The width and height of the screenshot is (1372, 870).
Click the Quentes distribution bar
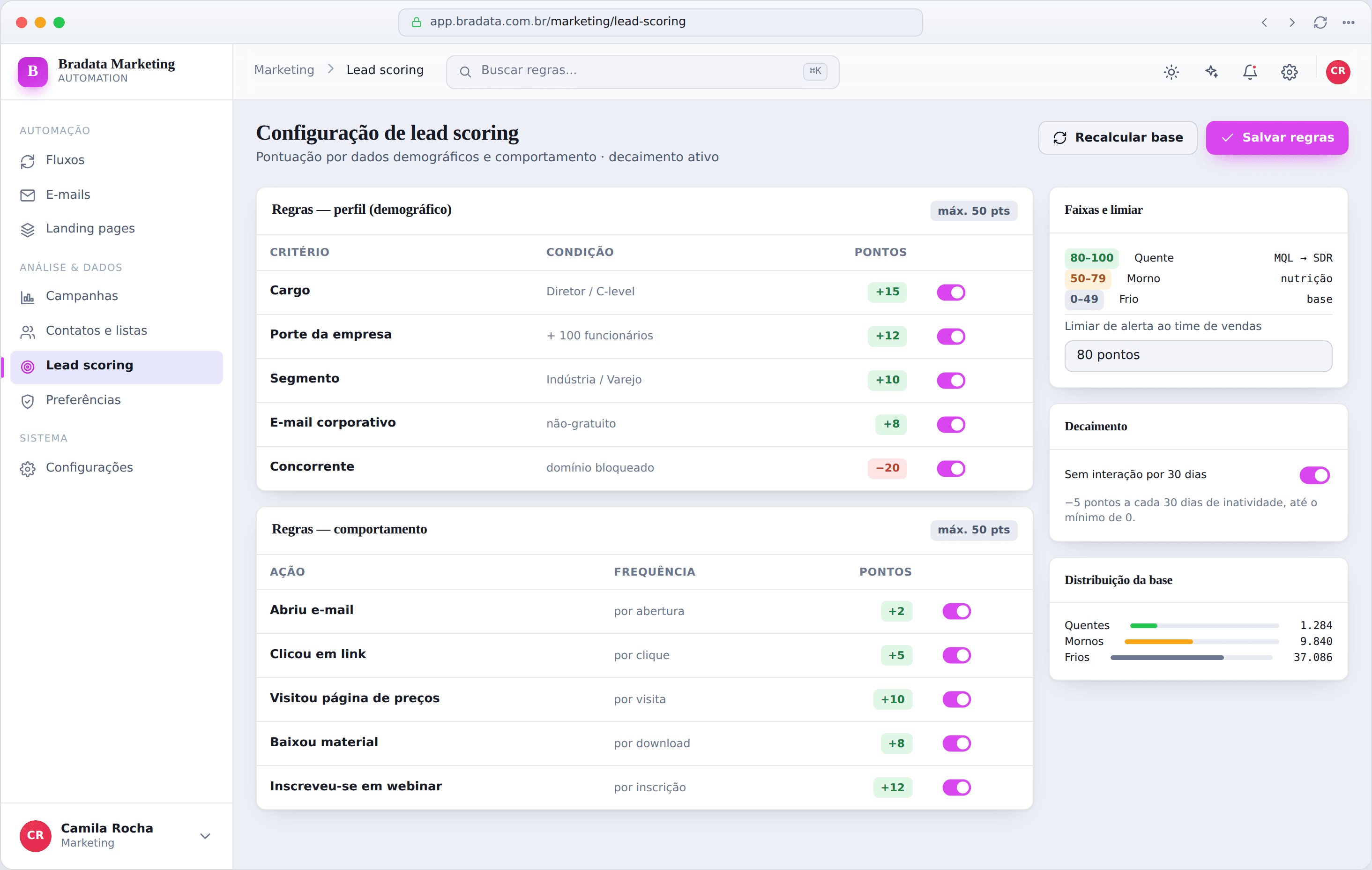click(x=1205, y=626)
